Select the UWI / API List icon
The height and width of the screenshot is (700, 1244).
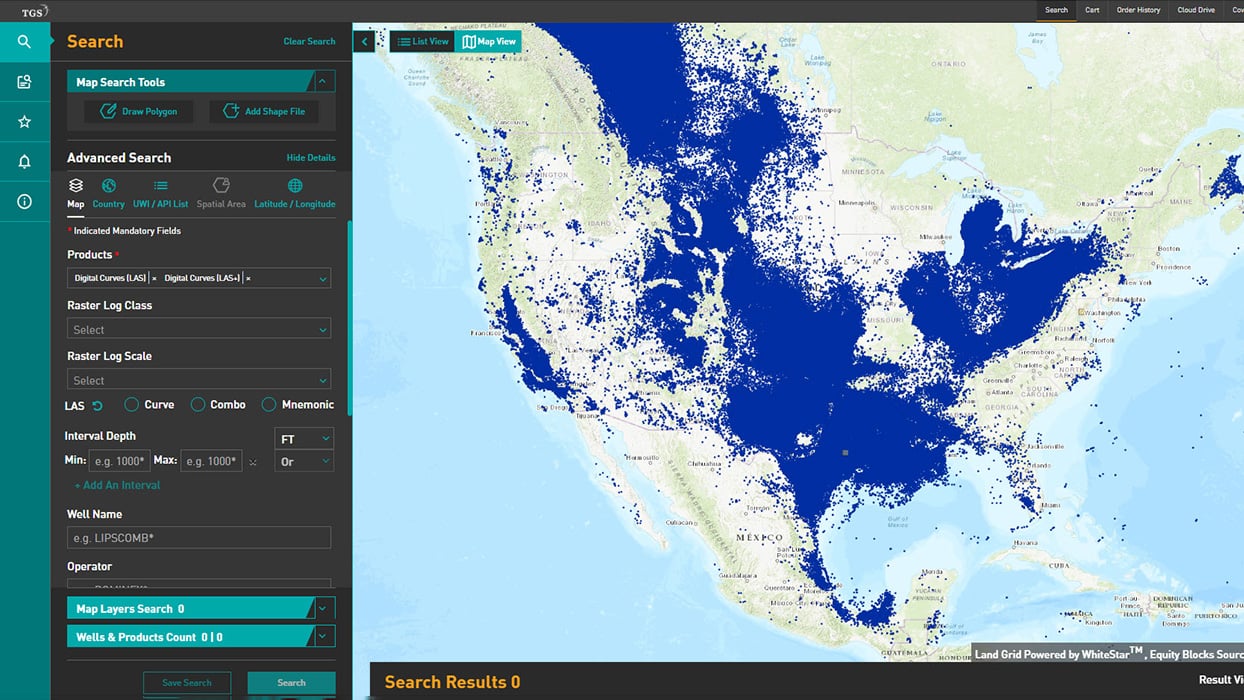pos(160,186)
